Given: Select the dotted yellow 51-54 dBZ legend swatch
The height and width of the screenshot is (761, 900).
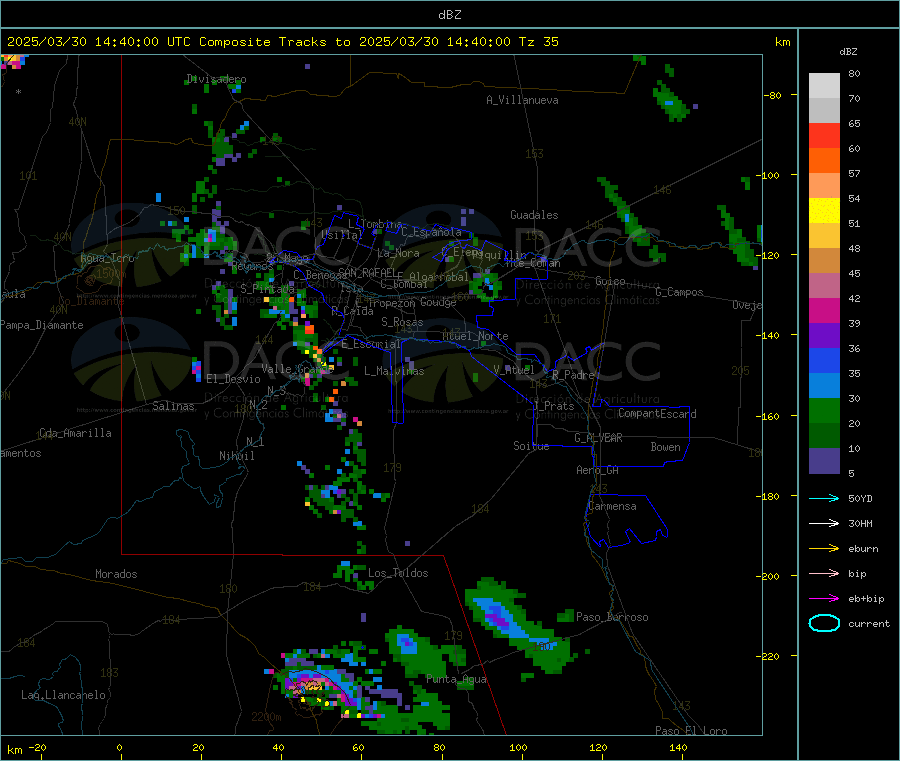Looking at the screenshot, I should pyautogui.click(x=824, y=211).
